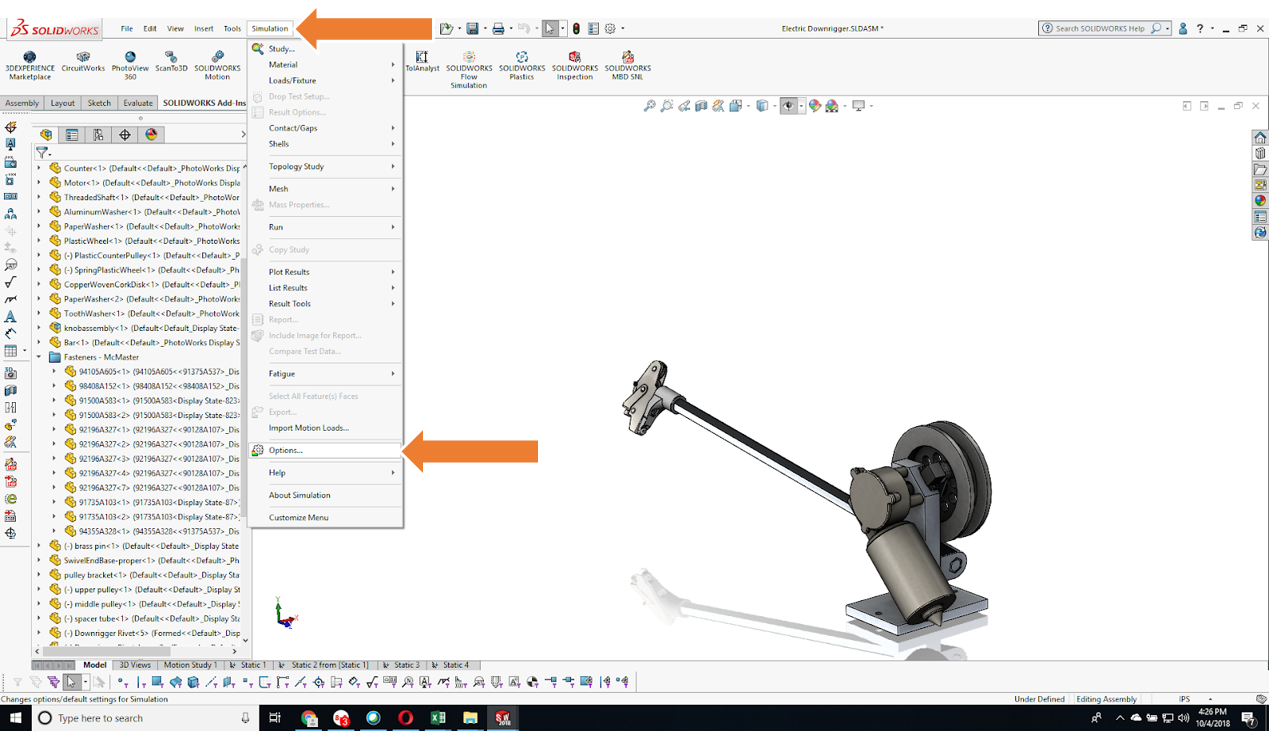Screen dimensions: 1269x731
Task: Open SOLIDWORKS Motion add-in
Action: coord(217,65)
